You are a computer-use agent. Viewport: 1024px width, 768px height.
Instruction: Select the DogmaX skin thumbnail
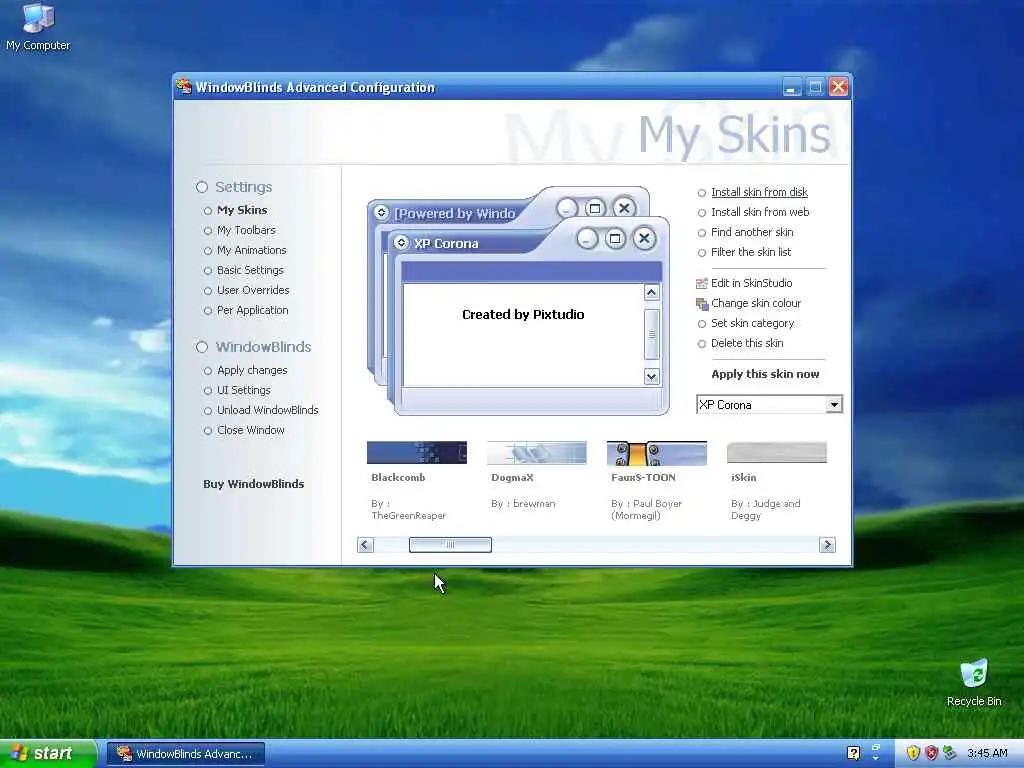point(537,453)
